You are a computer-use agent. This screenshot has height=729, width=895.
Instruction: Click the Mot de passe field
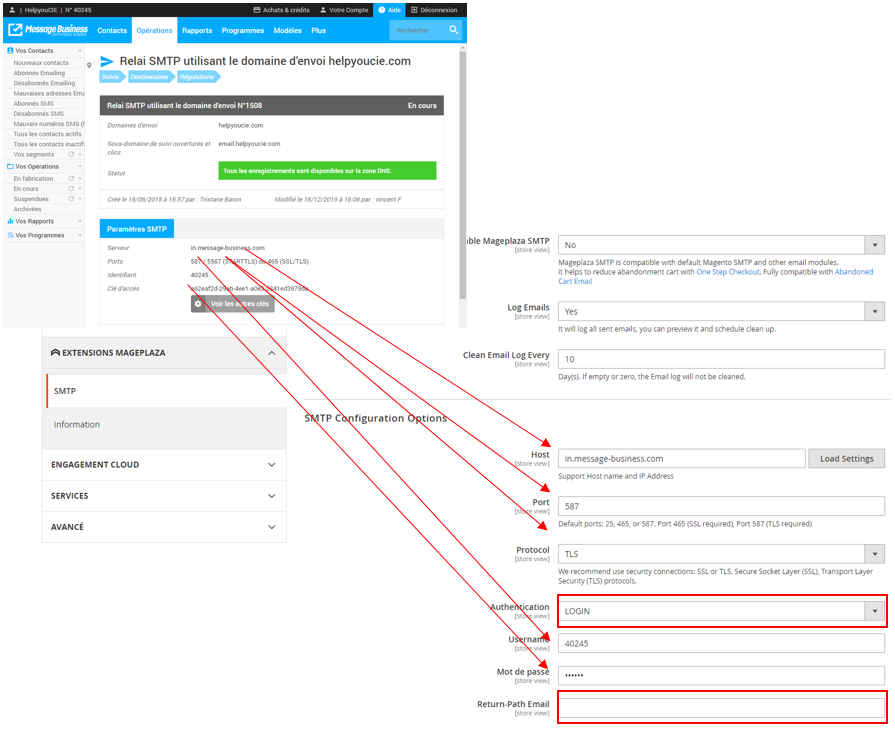click(721, 675)
